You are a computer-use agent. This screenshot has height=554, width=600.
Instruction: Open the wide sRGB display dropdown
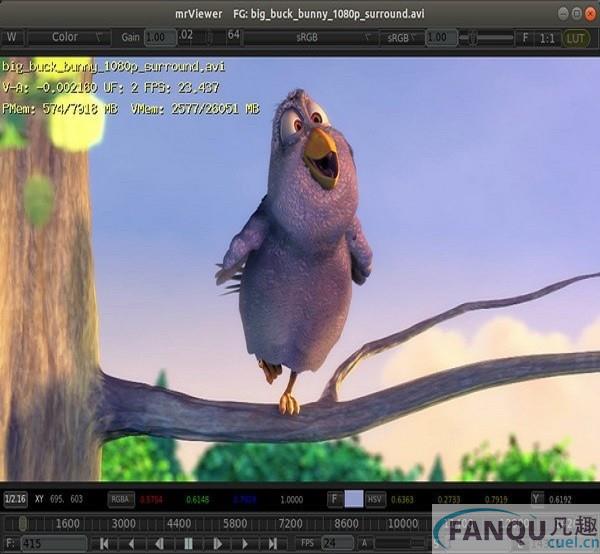point(311,37)
